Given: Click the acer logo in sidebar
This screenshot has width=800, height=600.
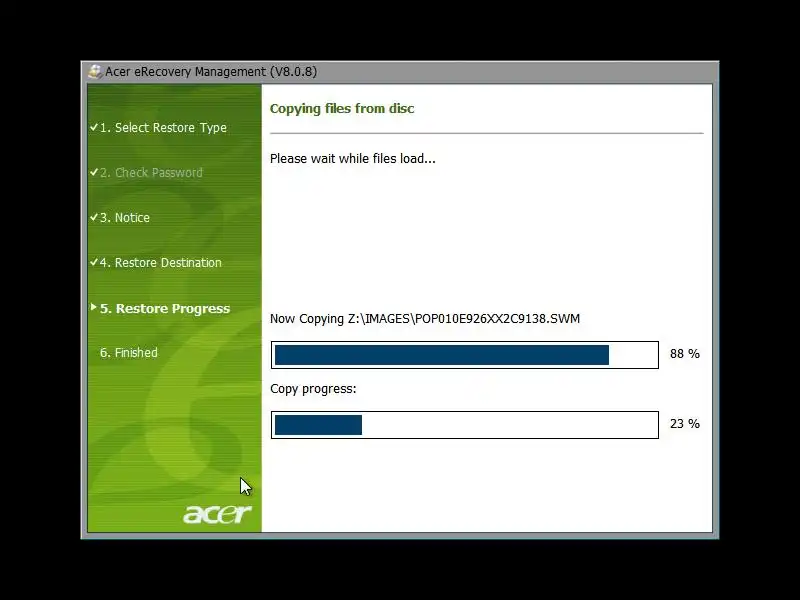Looking at the screenshot, I should (x=217, y=514).
